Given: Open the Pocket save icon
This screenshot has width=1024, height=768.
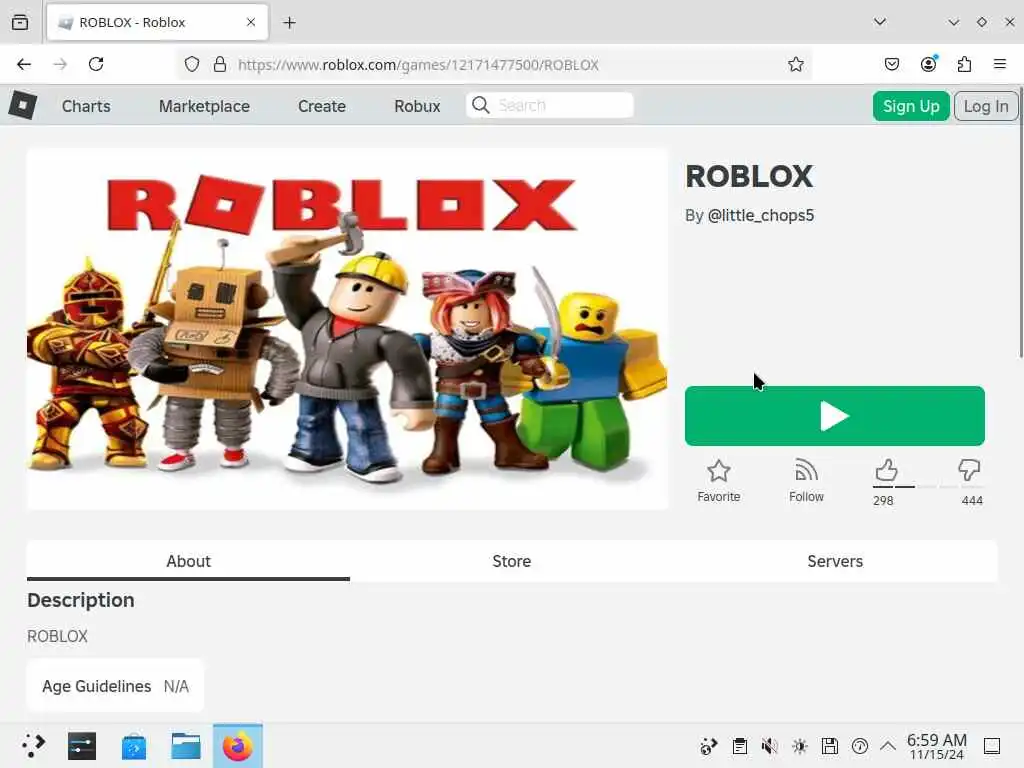Looking at the screenshot, I should pos(891,64).
